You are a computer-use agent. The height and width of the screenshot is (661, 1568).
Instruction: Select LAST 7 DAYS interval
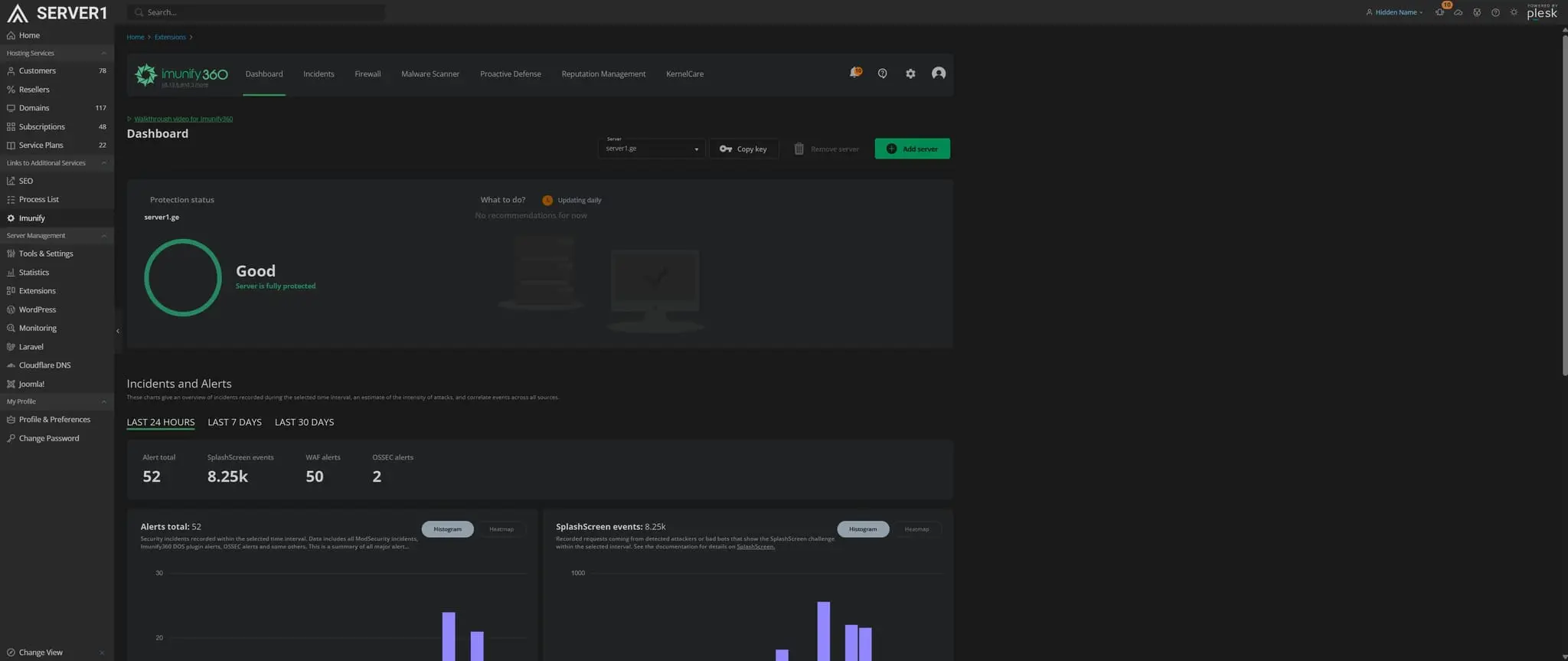pos(234,422)
